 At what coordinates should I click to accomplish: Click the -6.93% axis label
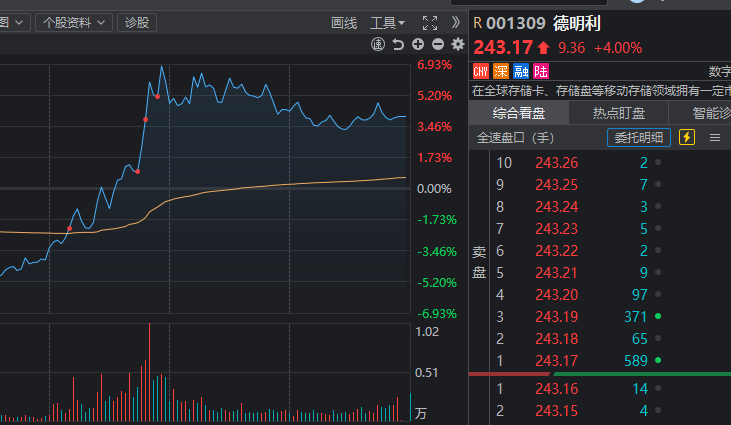(437, 314)
